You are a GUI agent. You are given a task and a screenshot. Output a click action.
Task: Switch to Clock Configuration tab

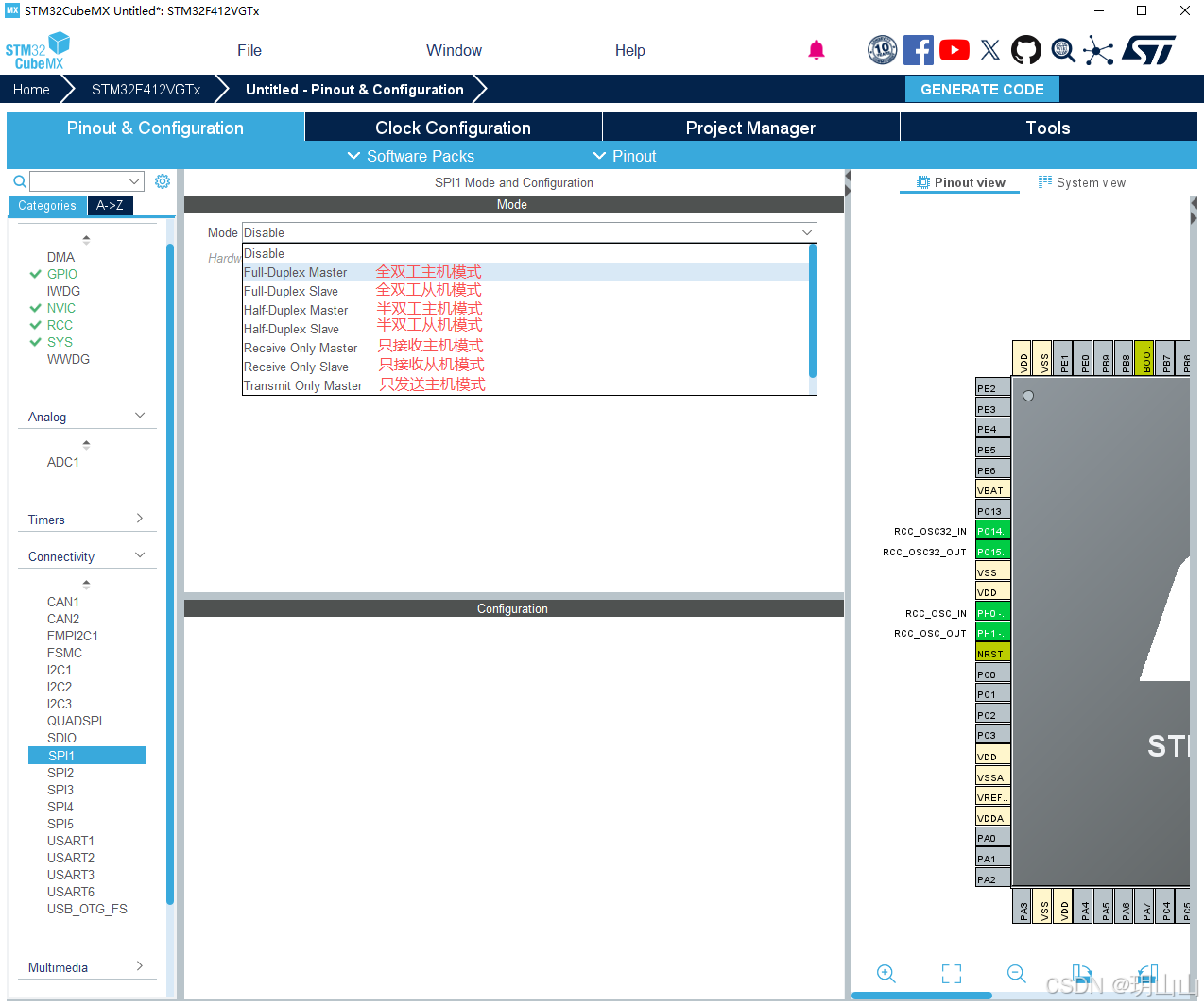pos(454,128)
